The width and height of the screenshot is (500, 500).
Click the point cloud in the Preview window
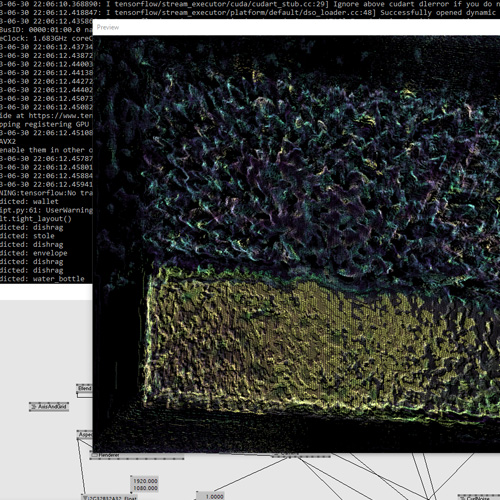pyautogui.click(x=296, y=243)
